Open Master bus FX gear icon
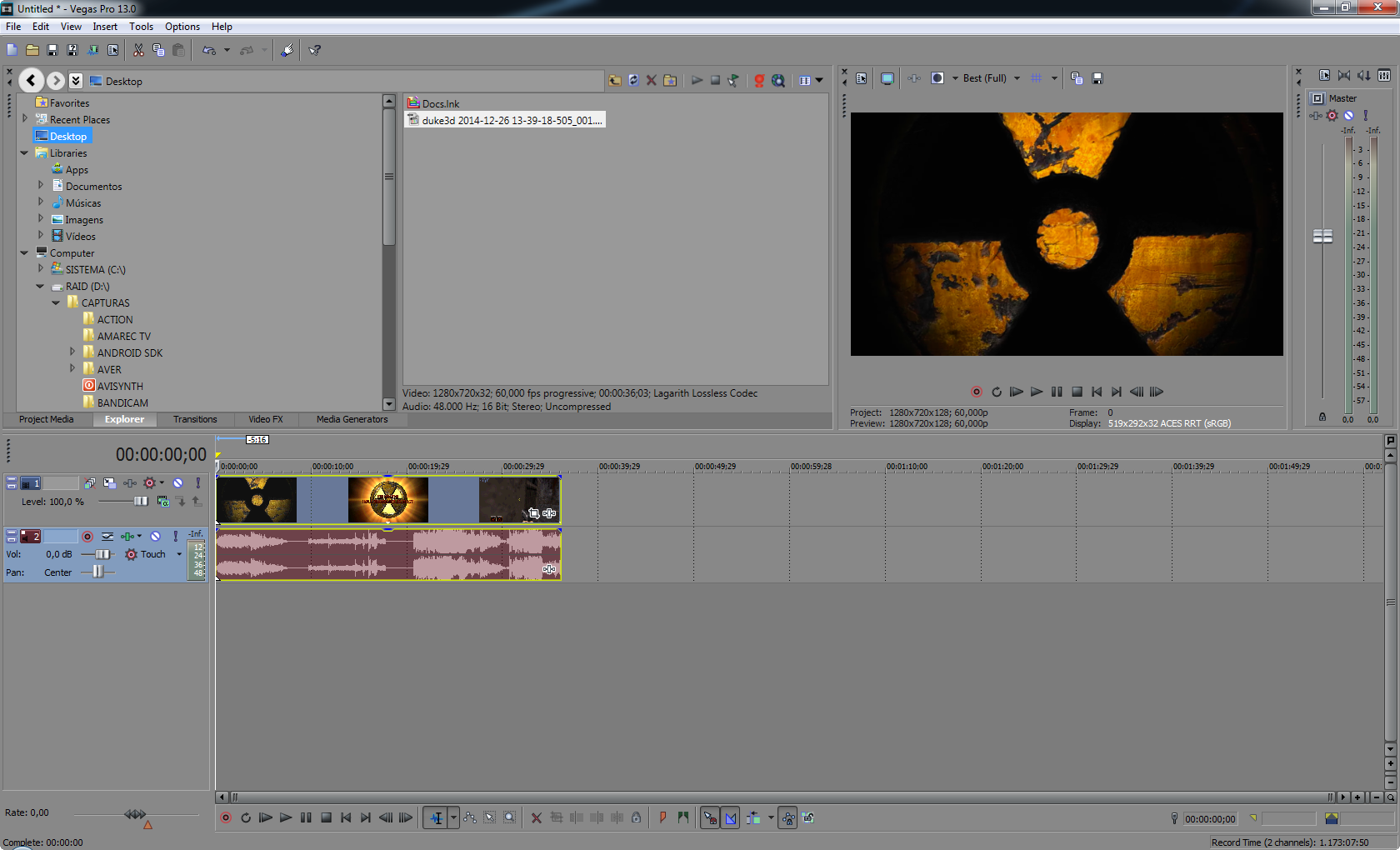The width and height of the screenshot is (1400, 850). pyautogui.click(x=1332, y=116)
